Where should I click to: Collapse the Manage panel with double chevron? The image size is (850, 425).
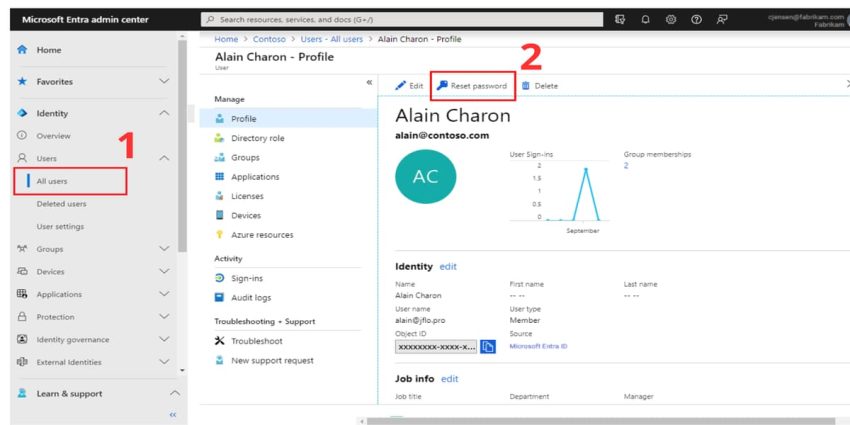[369, 82]
